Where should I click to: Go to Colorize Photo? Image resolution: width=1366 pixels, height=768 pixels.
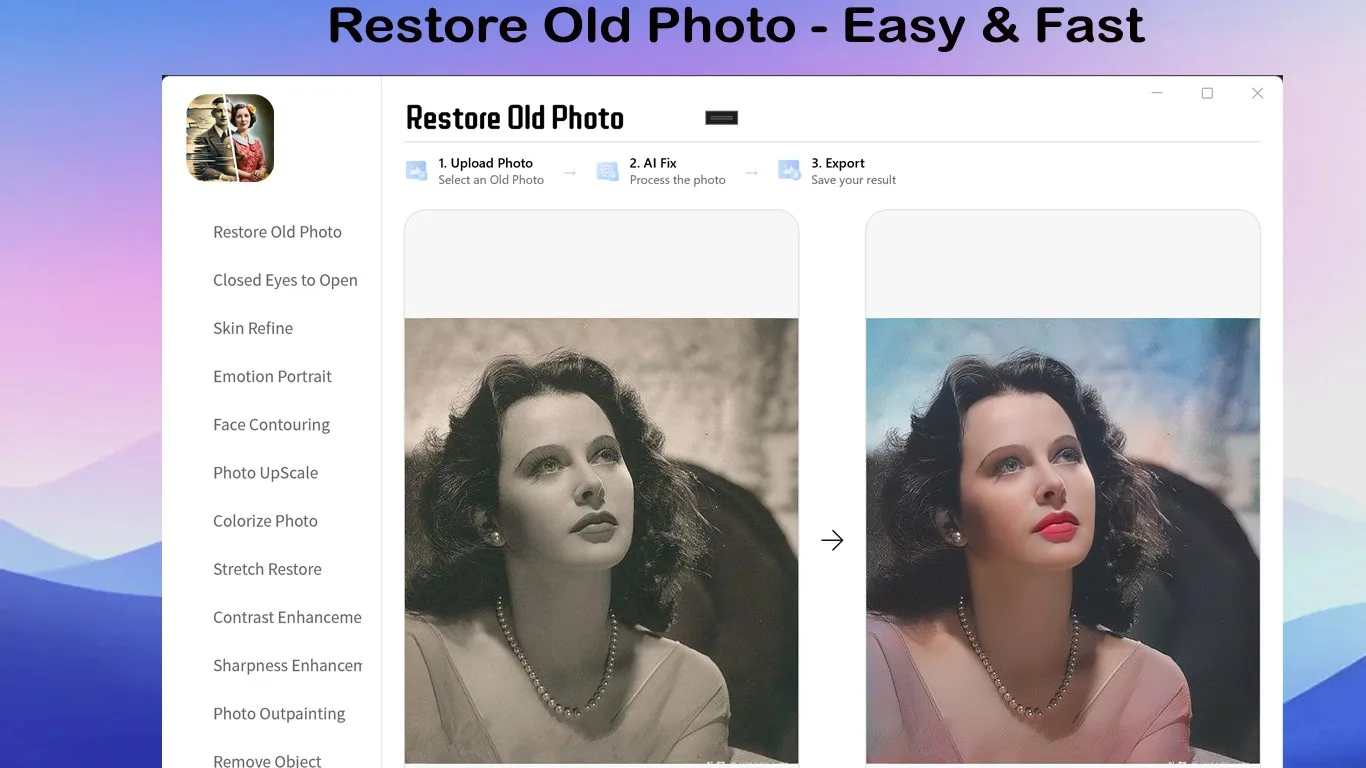(x=265, y=521)
